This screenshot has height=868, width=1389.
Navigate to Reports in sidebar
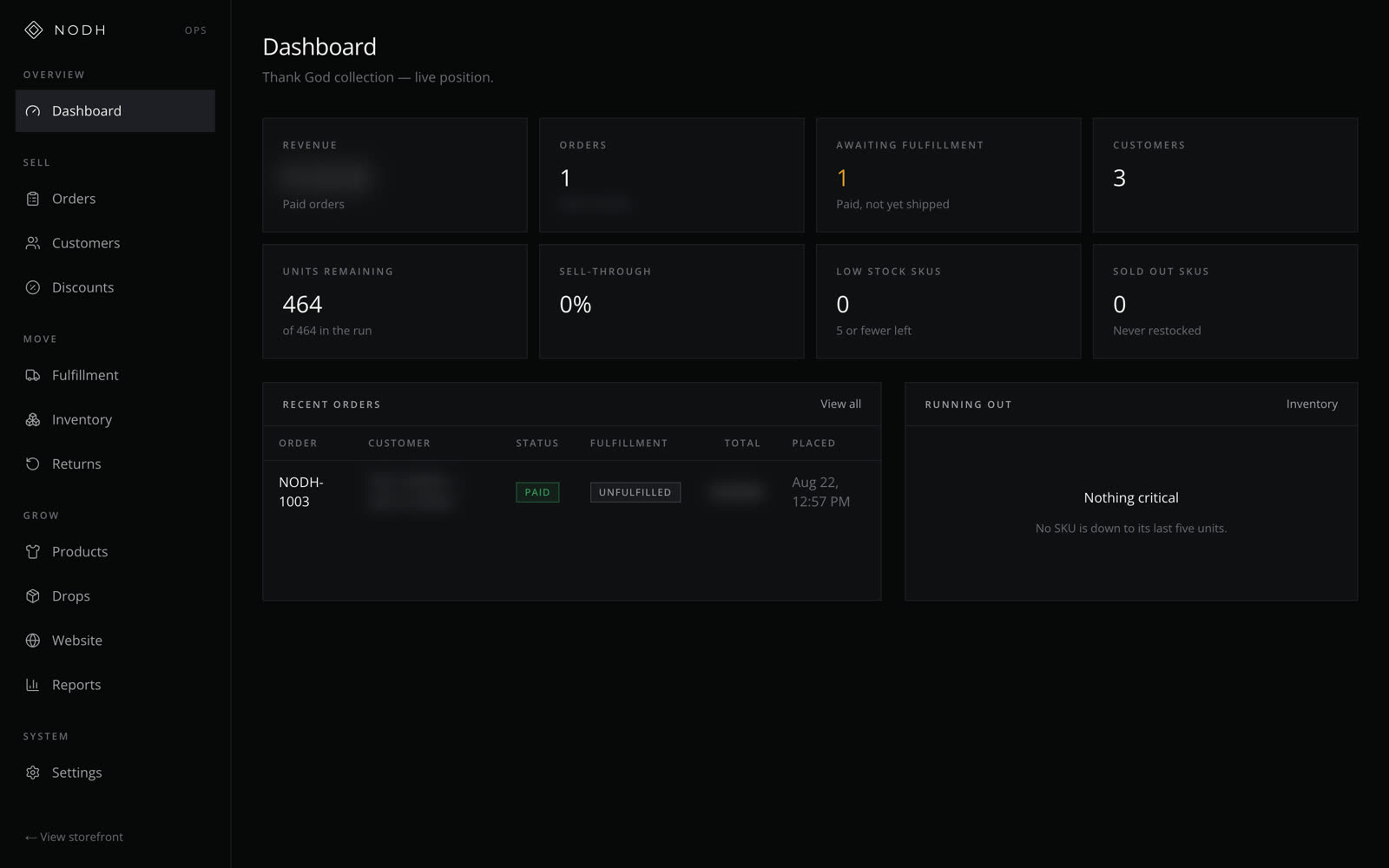click(115, 685)
